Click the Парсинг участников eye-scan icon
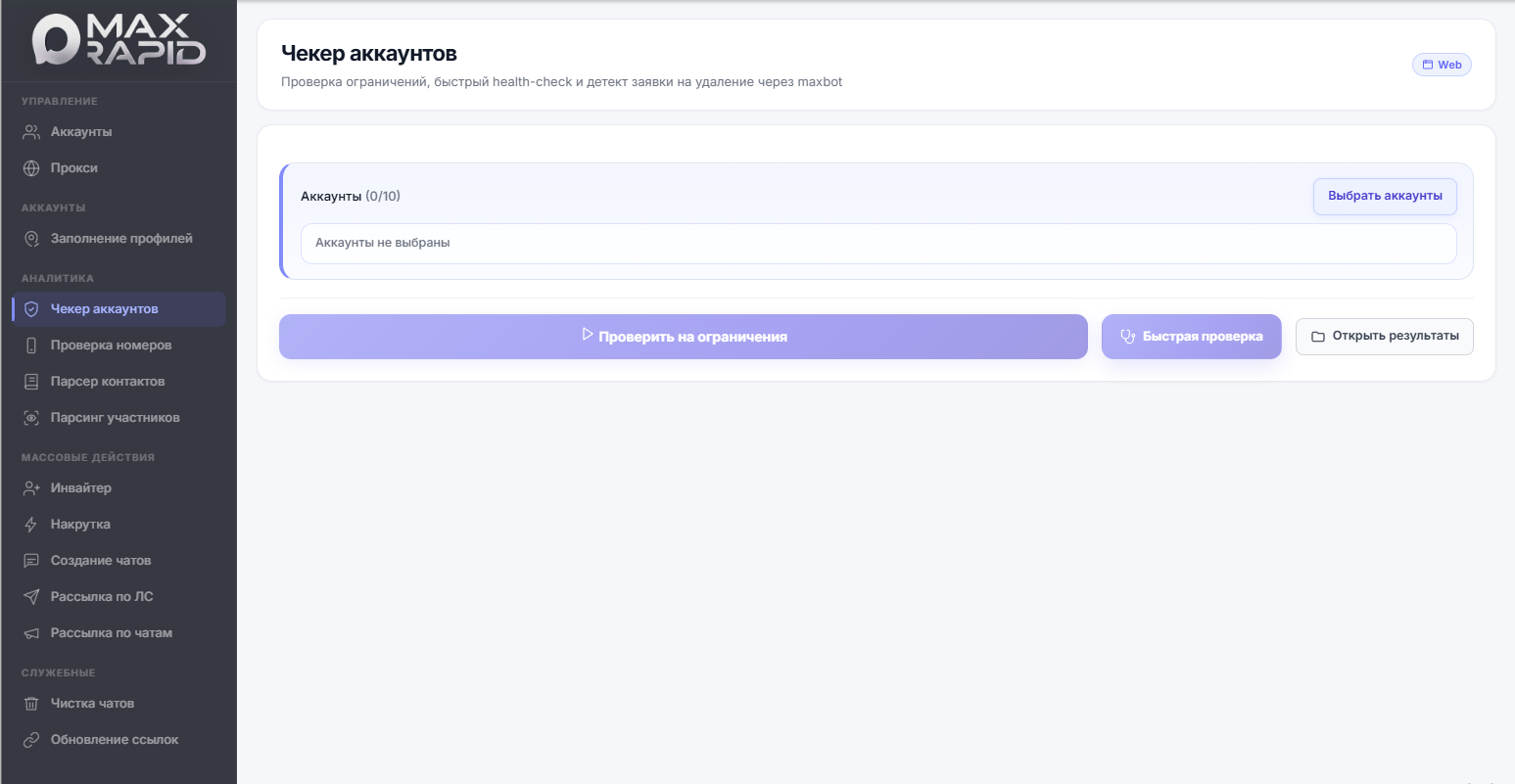Screen dimensions: 1515x784 click(31, 418)
